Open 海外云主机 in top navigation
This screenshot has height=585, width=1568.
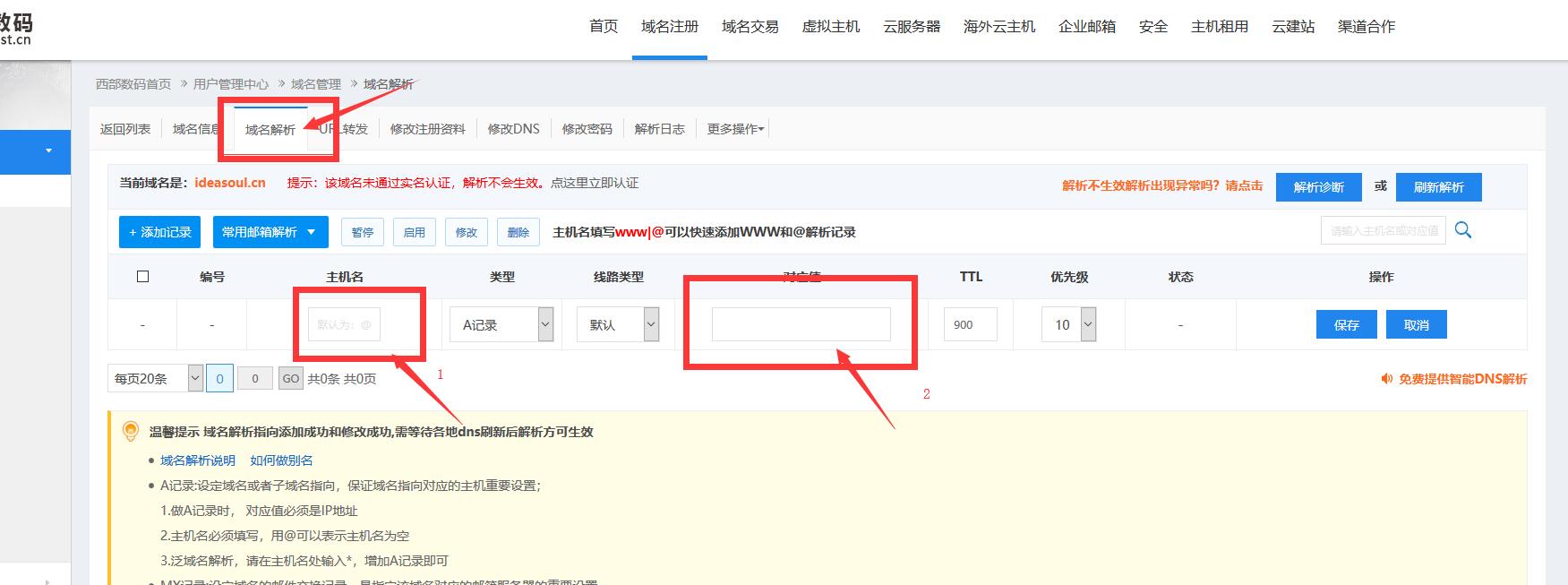coord(999,26)
